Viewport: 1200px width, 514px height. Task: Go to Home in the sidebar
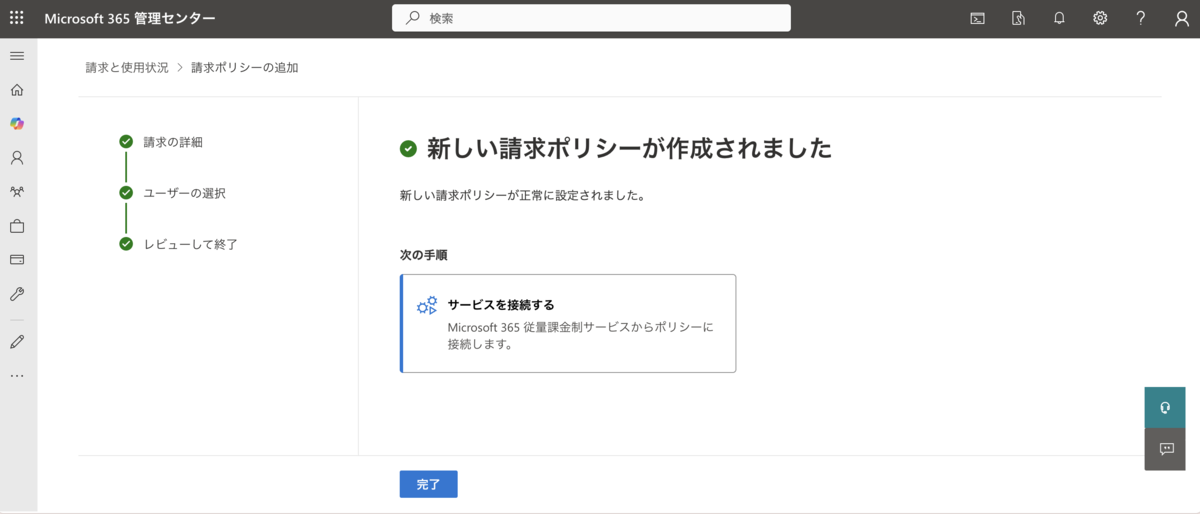17,90
